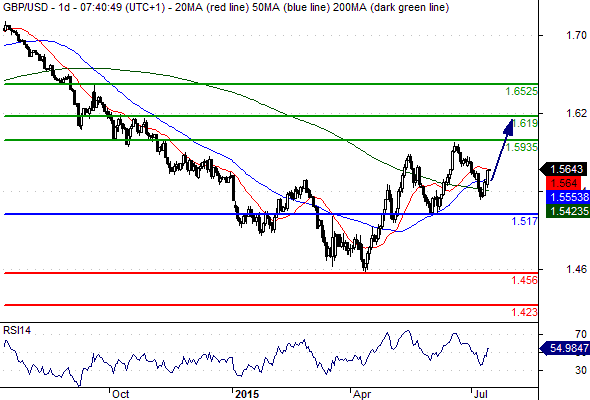Click the 1.70 price axis label

576,35
